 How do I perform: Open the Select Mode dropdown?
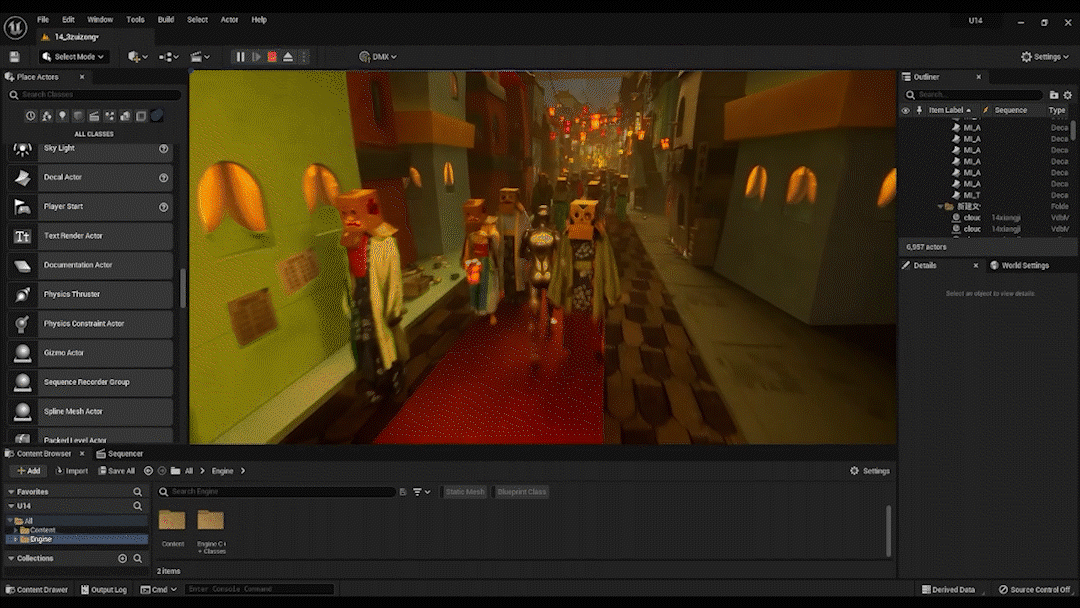point(73,57)
